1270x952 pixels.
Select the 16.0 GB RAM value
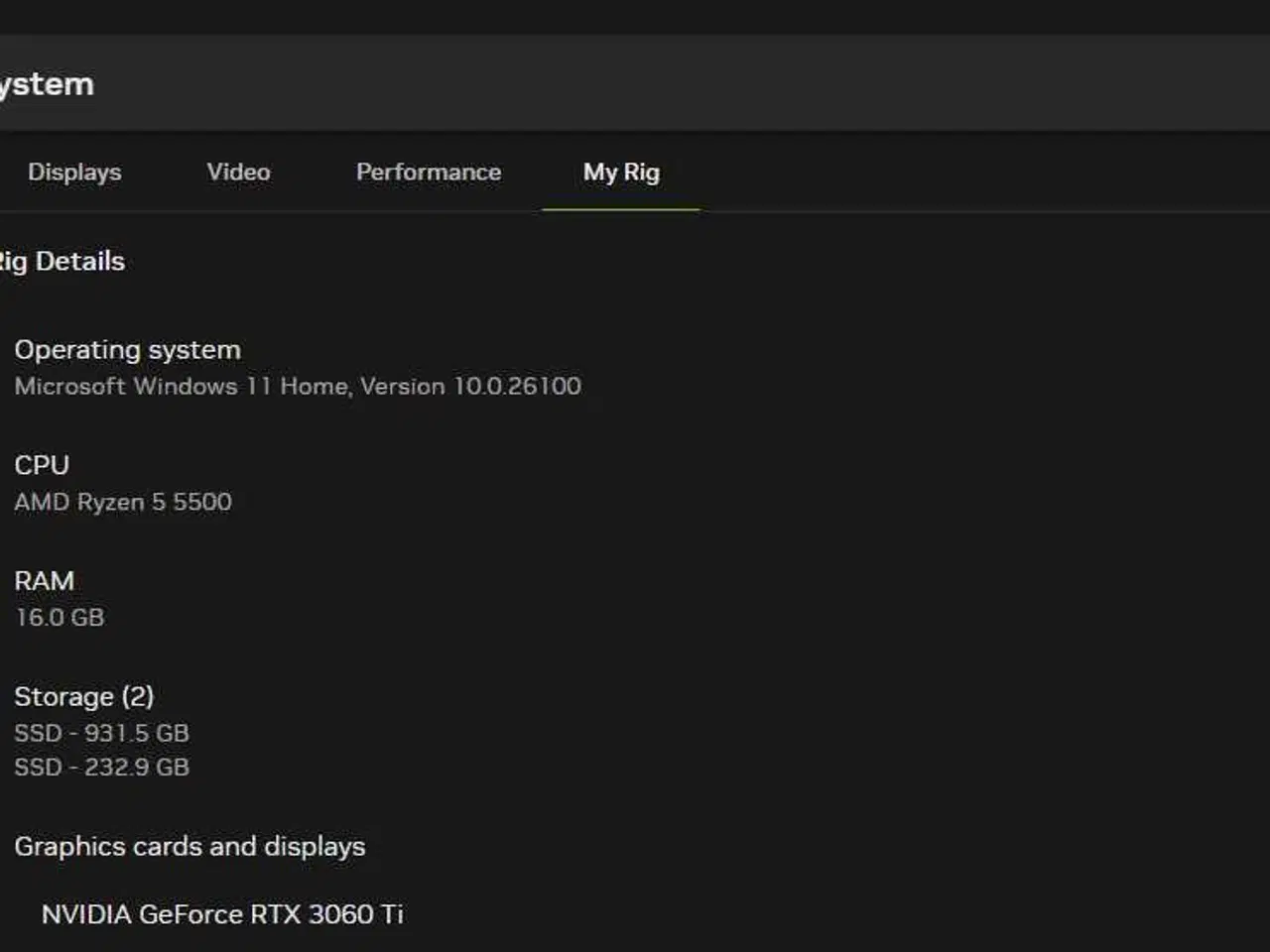pyautogui.click(x=60, y=617)
